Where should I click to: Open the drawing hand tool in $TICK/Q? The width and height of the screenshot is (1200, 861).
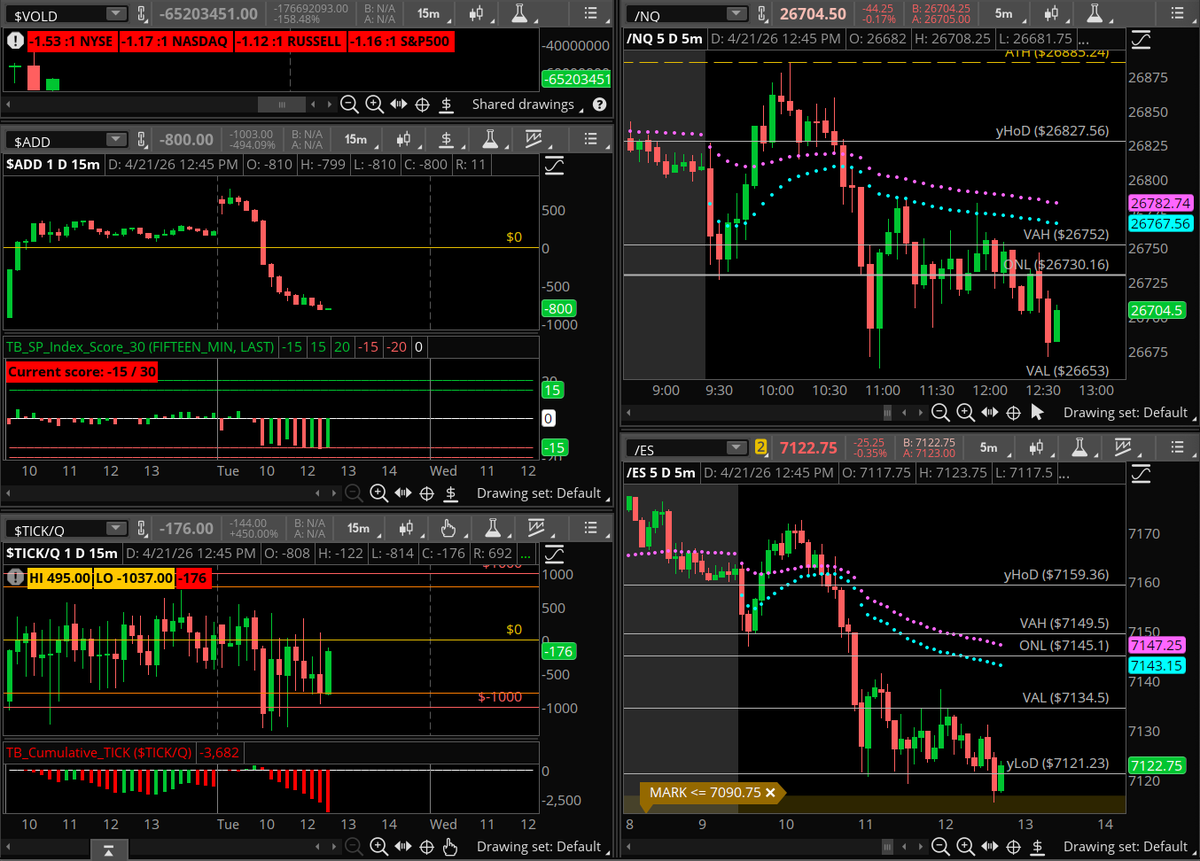[449, 528]
